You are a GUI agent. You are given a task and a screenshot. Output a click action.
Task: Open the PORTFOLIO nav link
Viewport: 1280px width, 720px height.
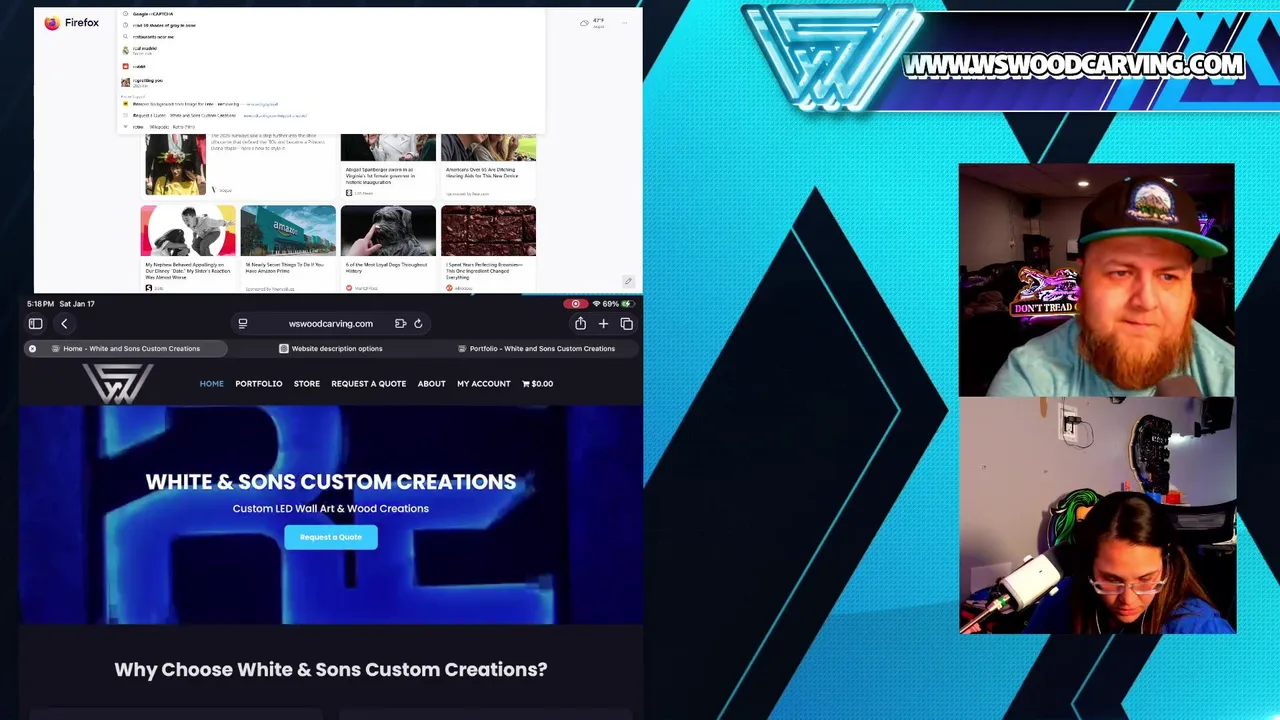[x=258, y=383]
